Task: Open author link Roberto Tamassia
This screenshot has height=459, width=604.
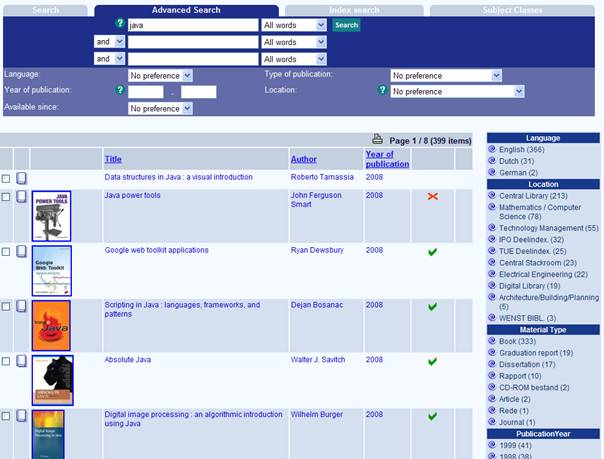Action: pos(322,177)
